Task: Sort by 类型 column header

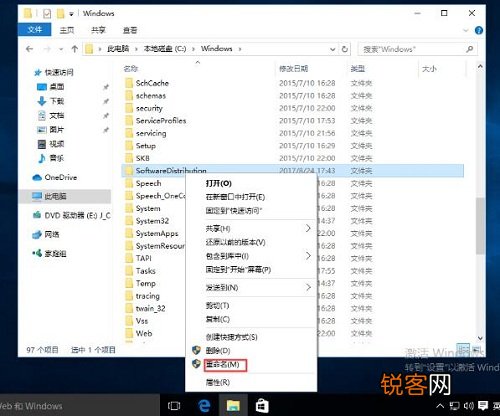Action: point(358,69)
